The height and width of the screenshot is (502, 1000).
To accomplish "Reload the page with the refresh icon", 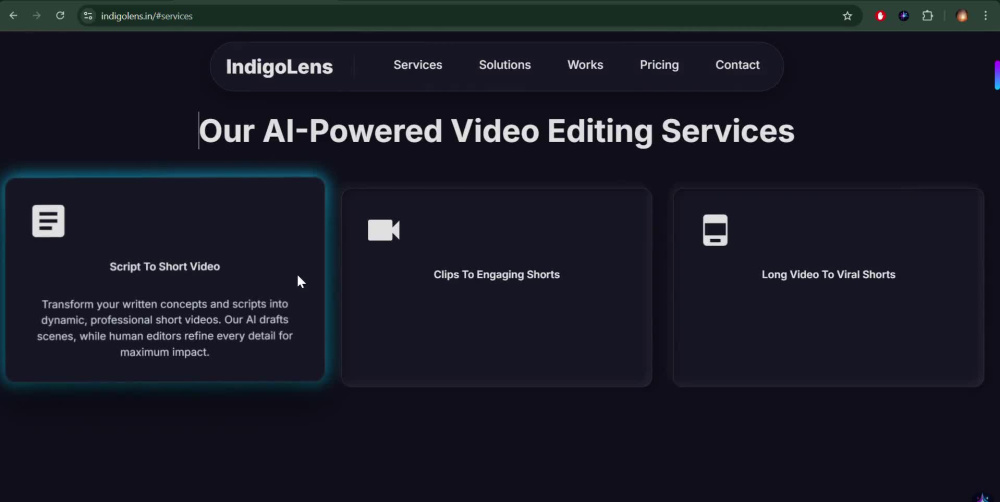I will [x=60, y=15].
